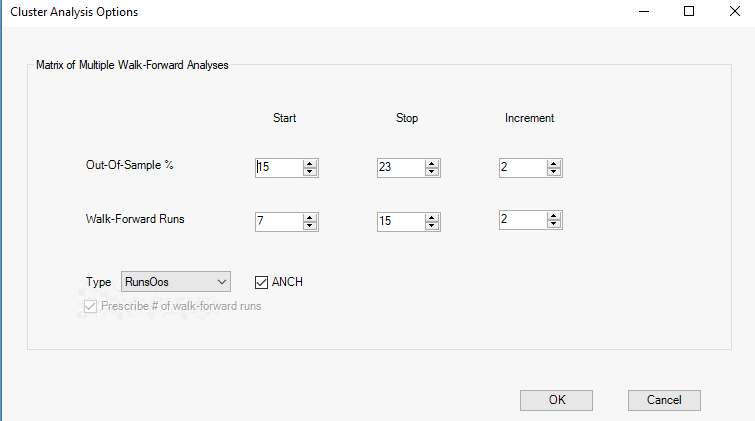Increase Walk-Forward Runs Start with up arrow
The image size is (755, 421).
coord(310,217)
